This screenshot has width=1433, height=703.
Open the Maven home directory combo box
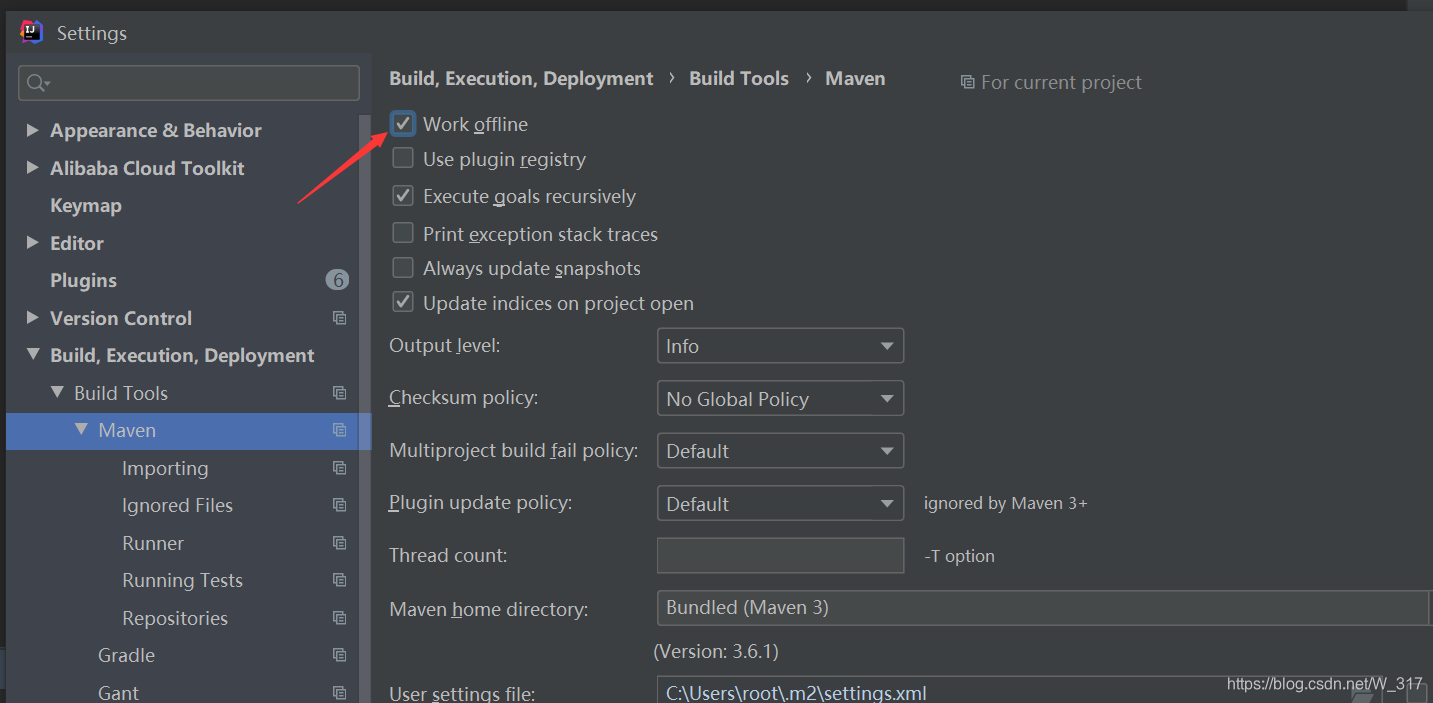coord(1044,608)
